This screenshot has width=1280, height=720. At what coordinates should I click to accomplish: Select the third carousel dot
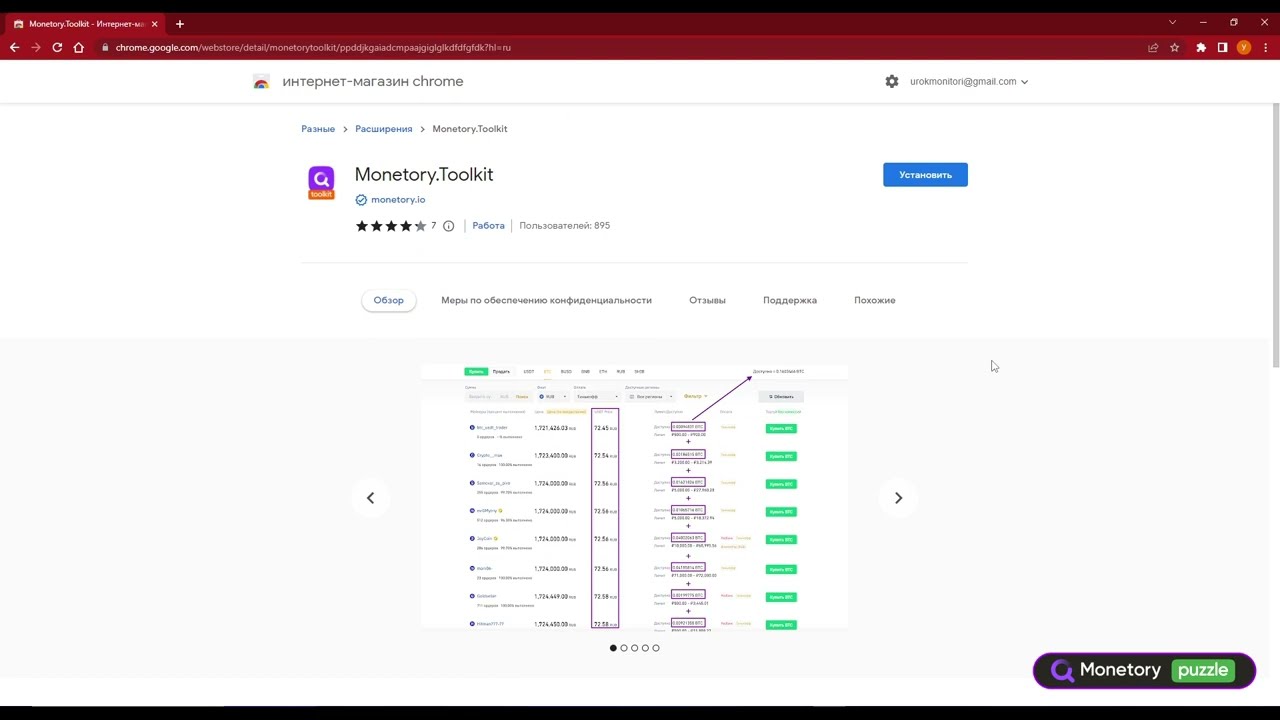(634, 648)
